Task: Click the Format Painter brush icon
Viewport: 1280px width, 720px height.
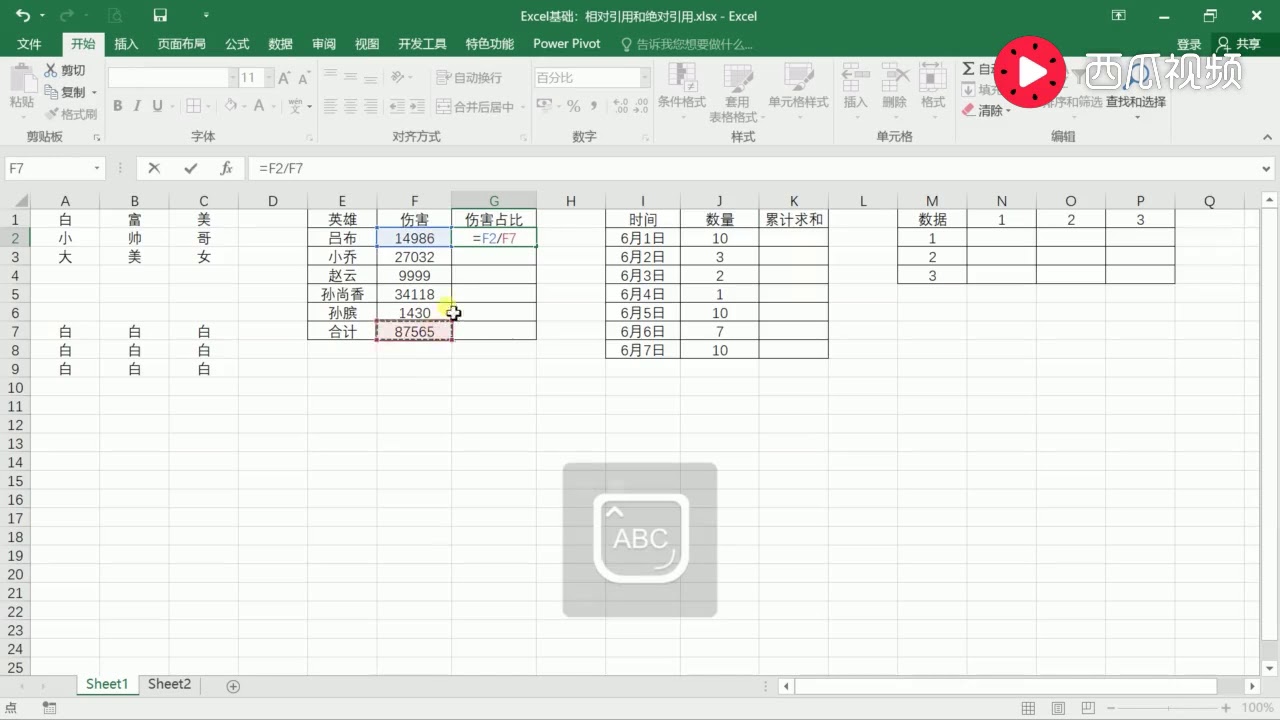Action: tap(51, 114)
